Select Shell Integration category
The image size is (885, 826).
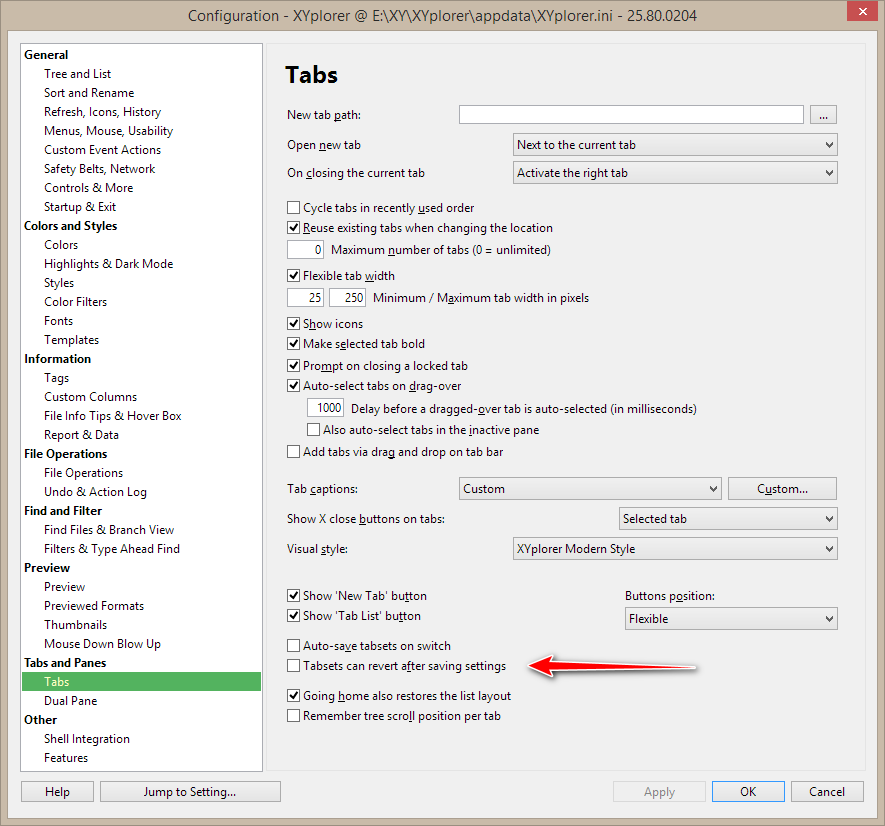pyautogui.click(x=87, y=739)
